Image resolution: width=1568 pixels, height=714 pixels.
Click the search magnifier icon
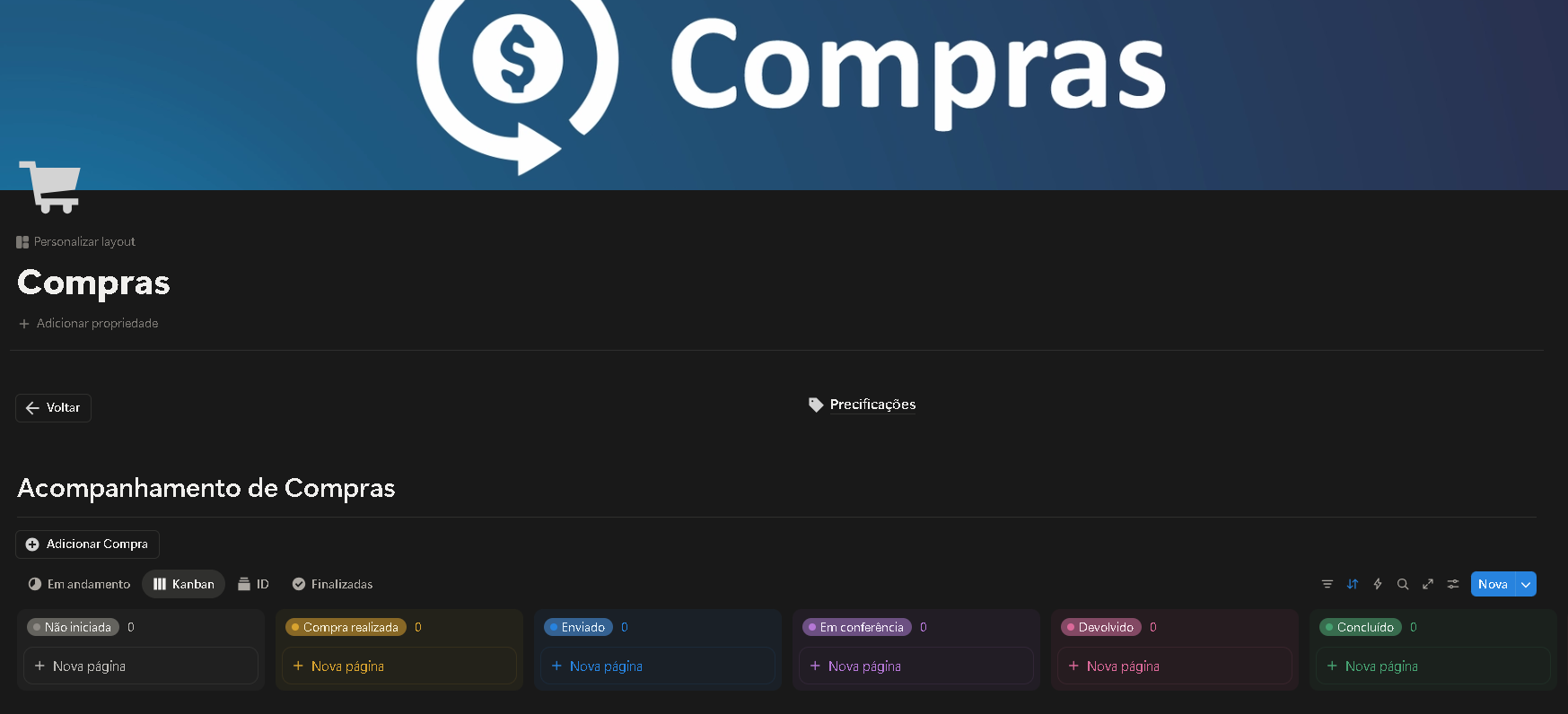pos(1403,584)
